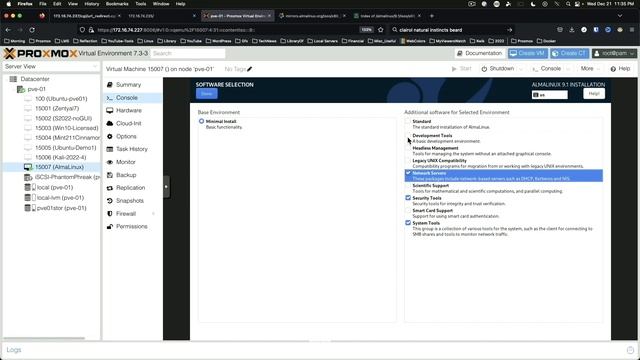640x360 pixels.
Task: Bookmark this page with star icon
Action: [381, 30]
